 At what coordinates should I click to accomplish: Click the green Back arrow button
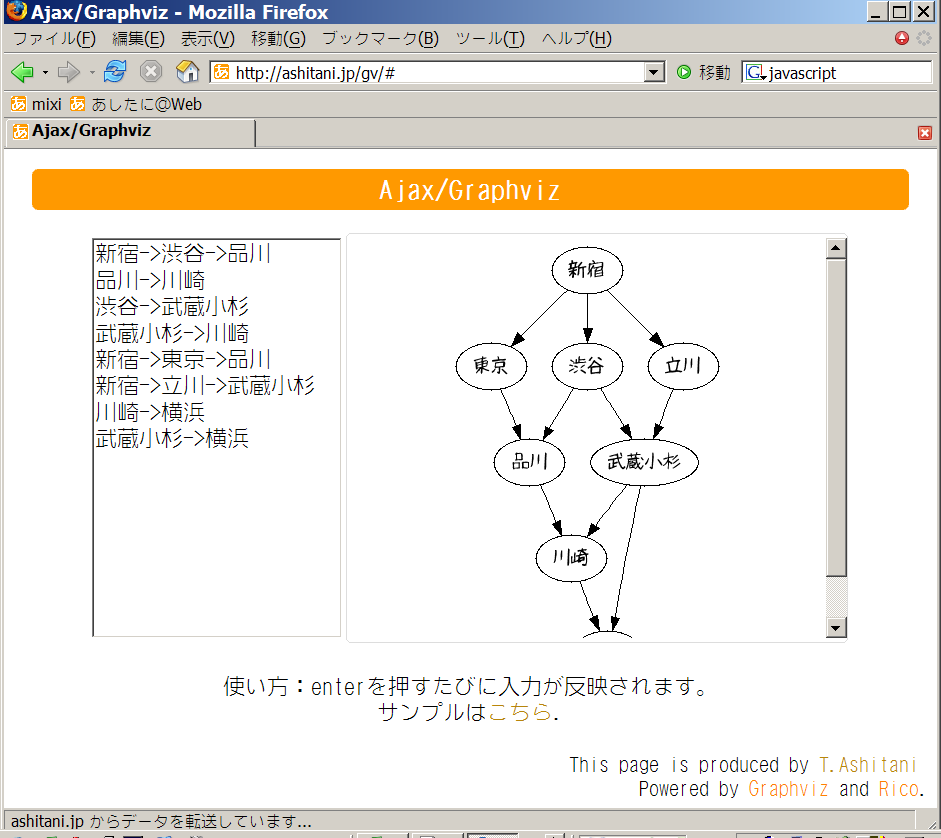(x=22, y=73)
